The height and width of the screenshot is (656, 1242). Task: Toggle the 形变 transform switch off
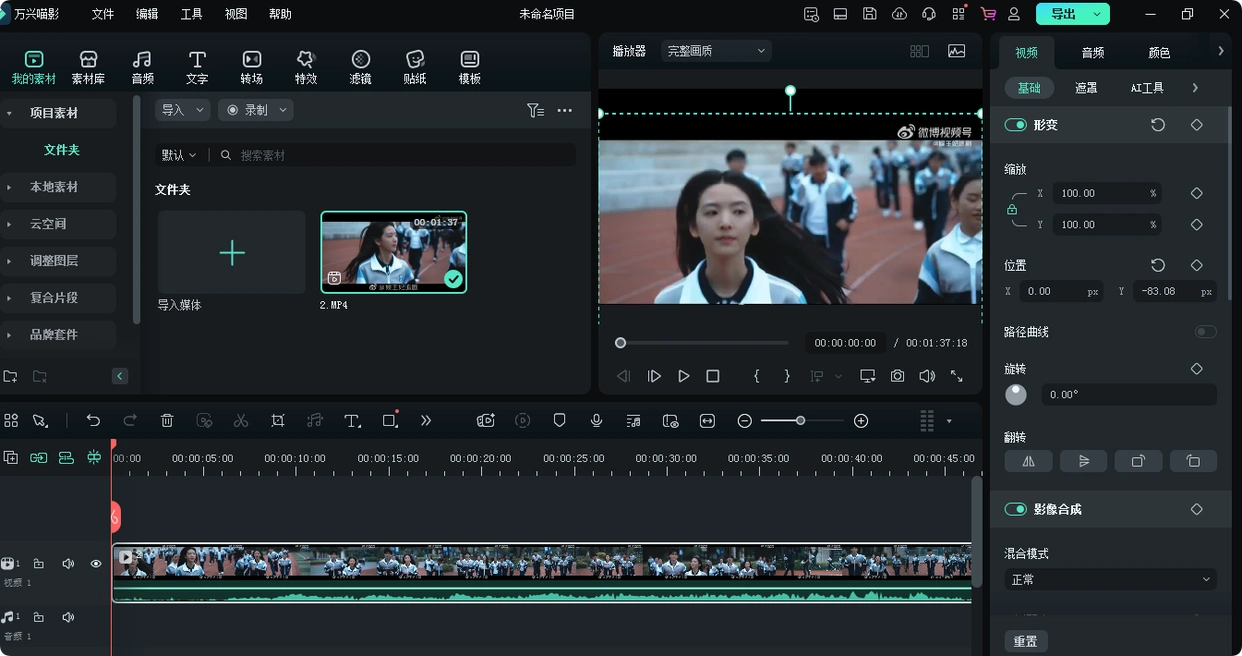point(1016,125)
